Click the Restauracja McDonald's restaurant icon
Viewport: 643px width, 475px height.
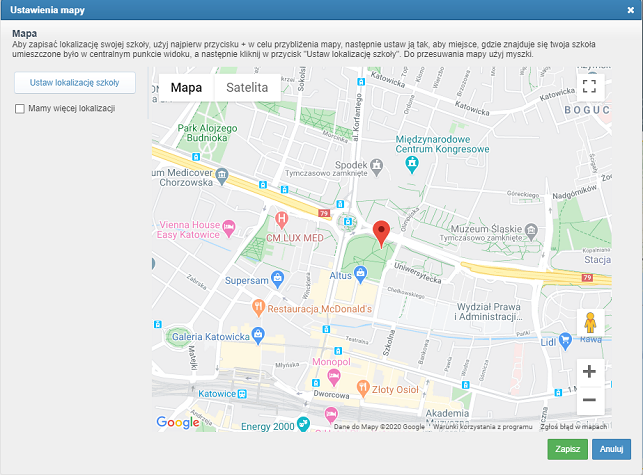(x=258, y=308)
